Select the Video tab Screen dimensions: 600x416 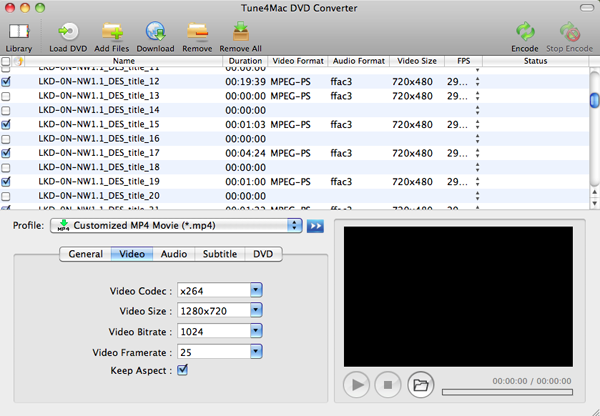coord(132,254)
